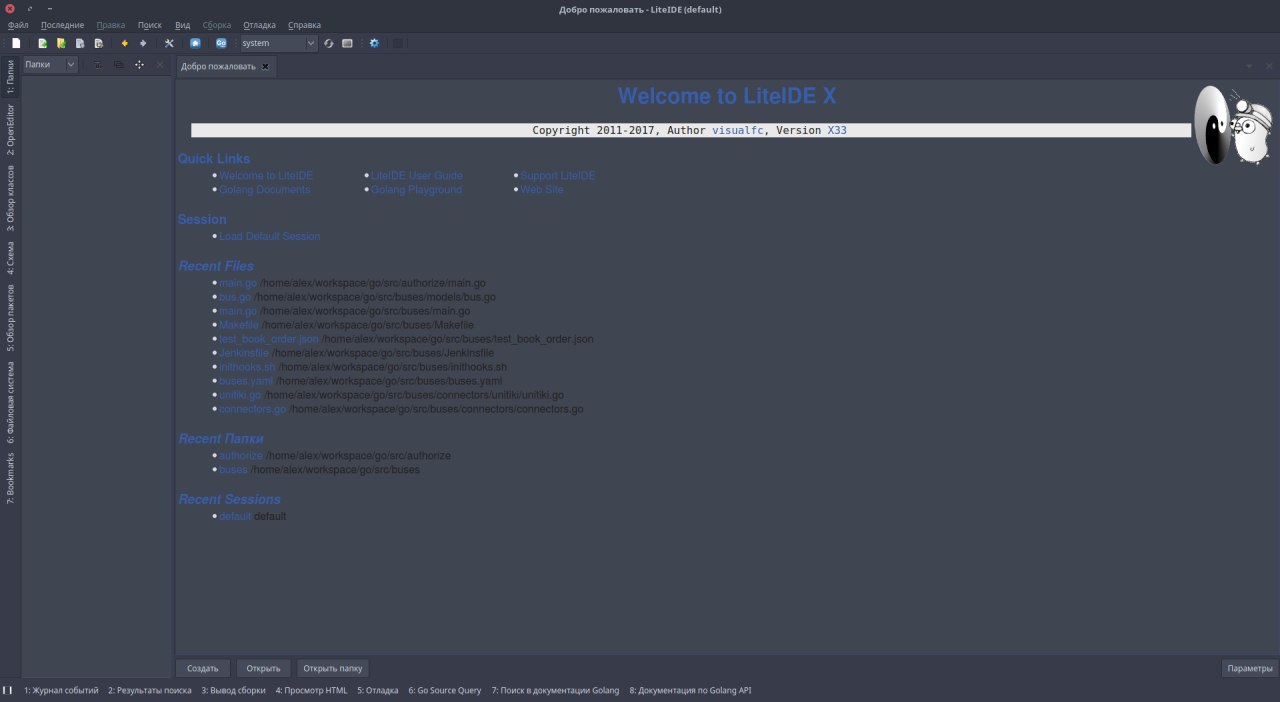
Task: Open the Отладка menu
Action: tap(259, 24)
